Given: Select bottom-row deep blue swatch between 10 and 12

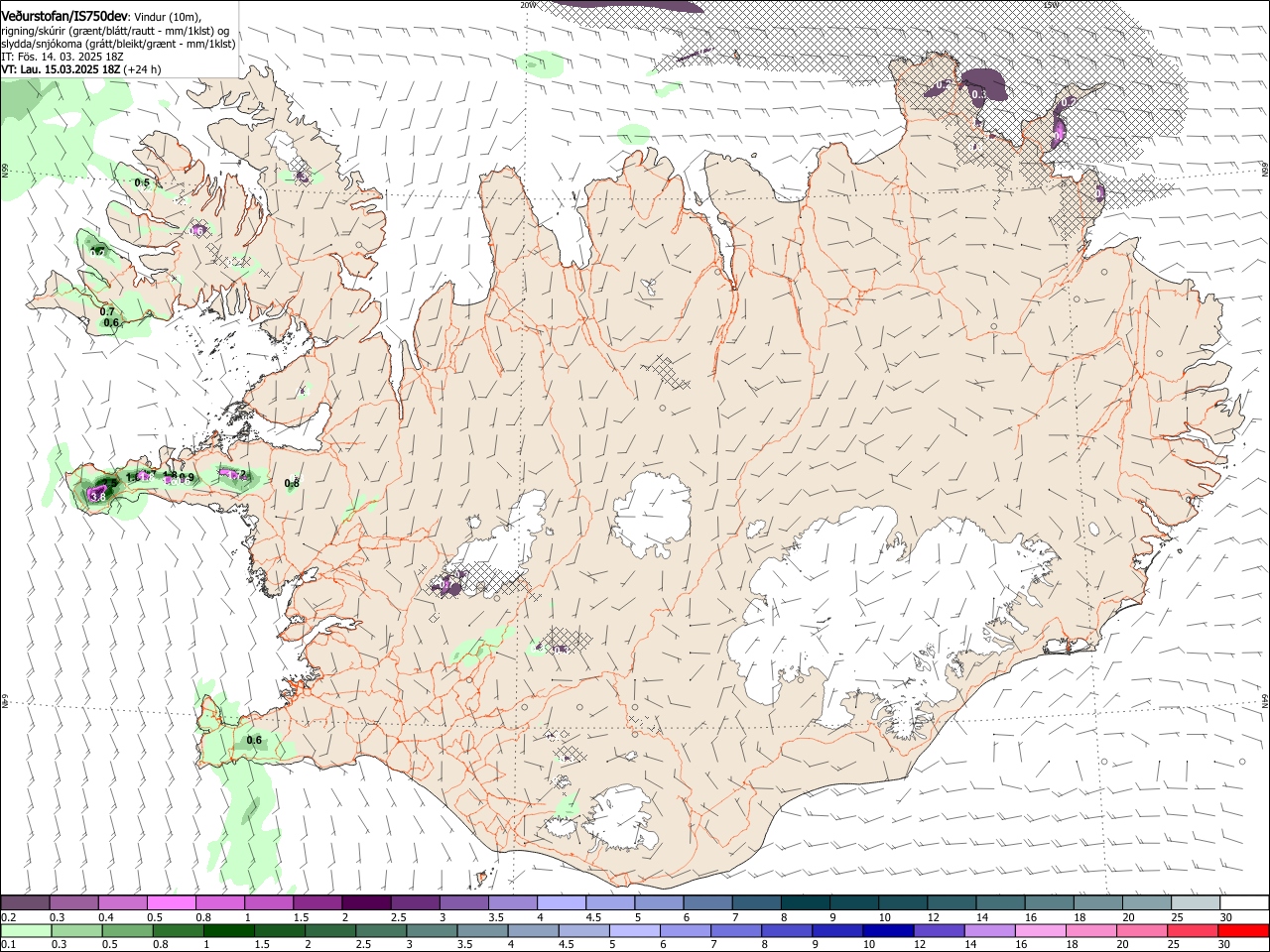Looking at the screenshot, I should tap(888, 930).
